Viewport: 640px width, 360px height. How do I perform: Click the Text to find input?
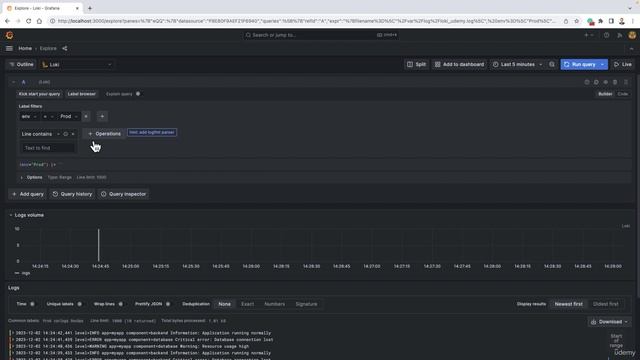(48, 148)
